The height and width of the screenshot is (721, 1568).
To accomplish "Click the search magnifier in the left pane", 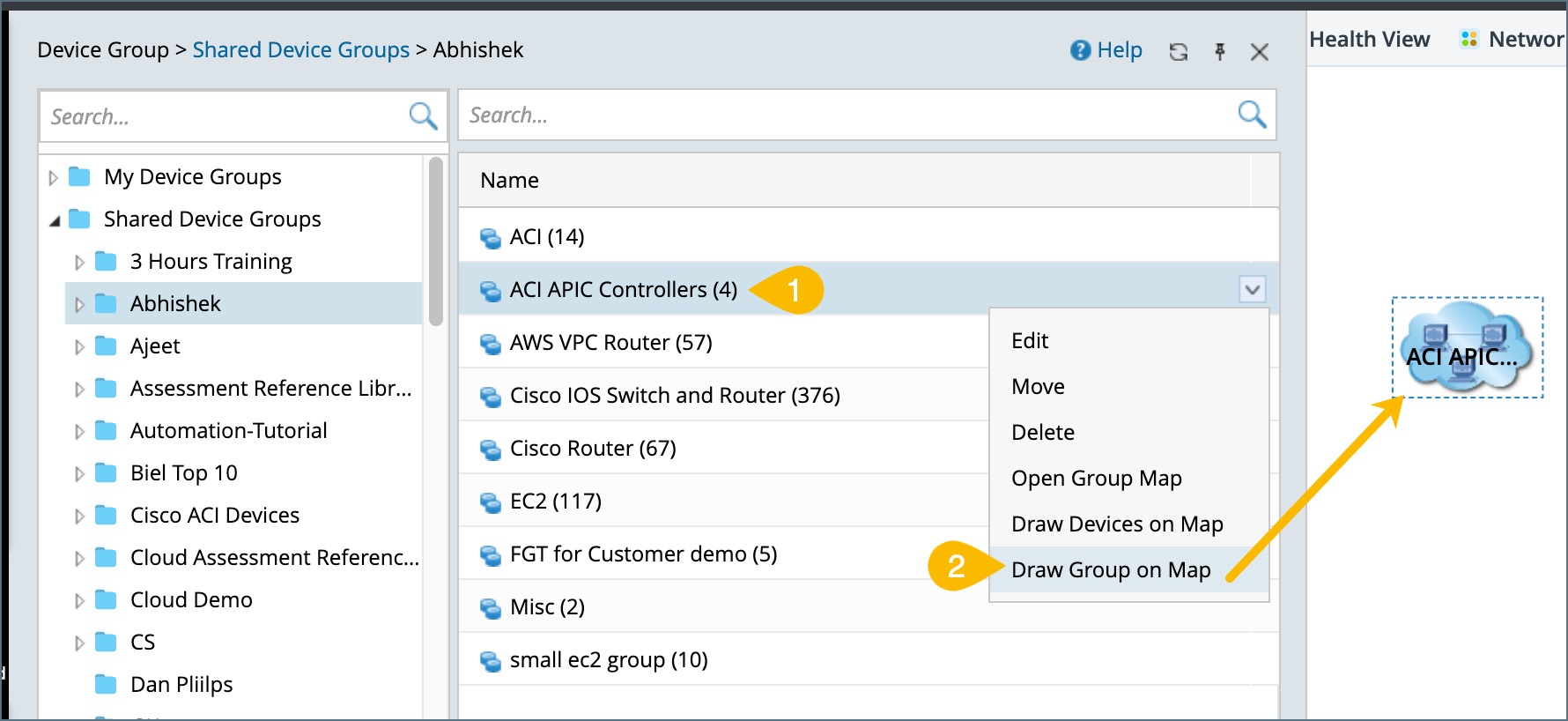I will click(x=423, y=115).
